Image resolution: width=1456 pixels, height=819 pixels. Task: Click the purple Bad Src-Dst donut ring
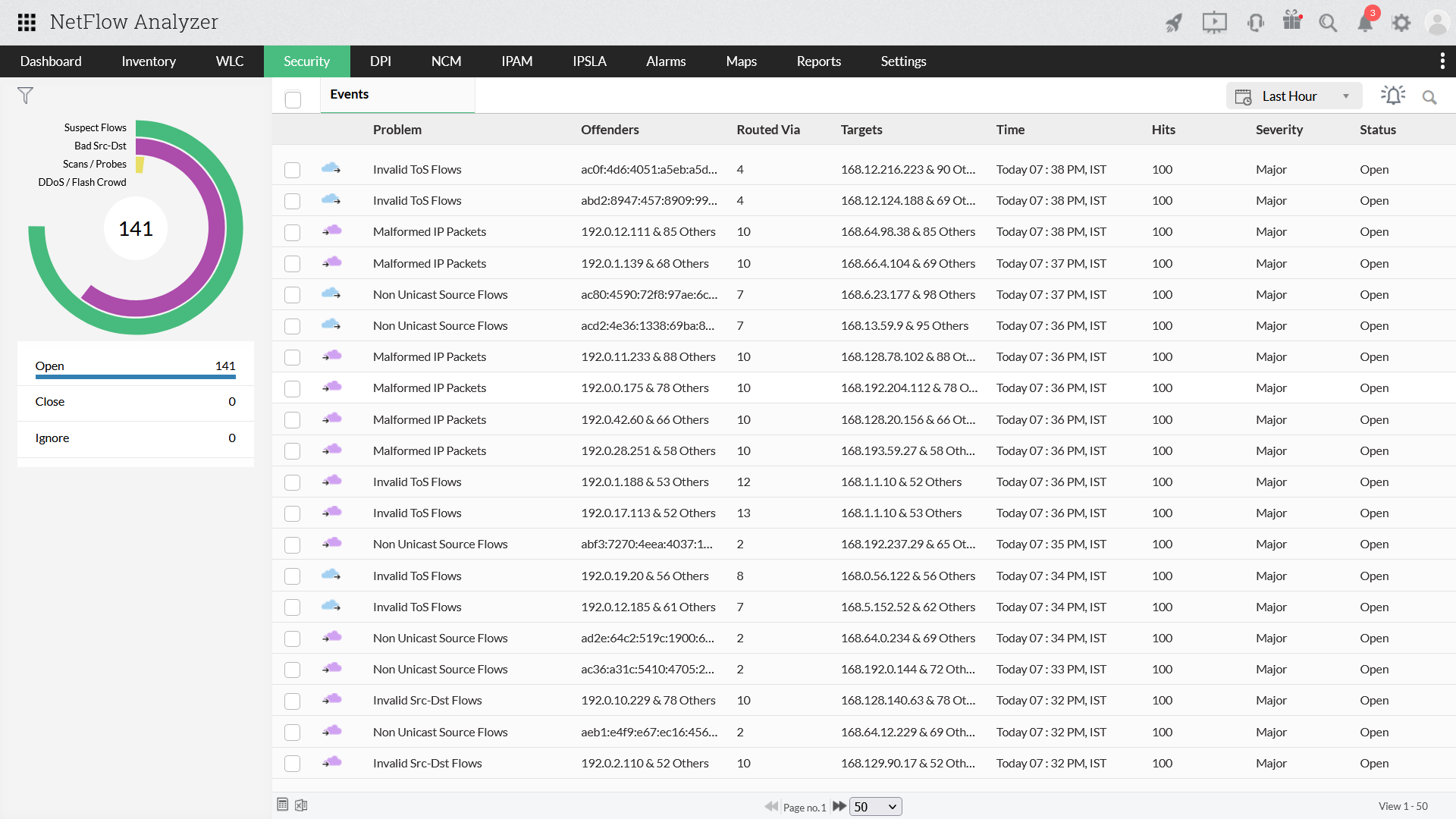tap(215, 227)
